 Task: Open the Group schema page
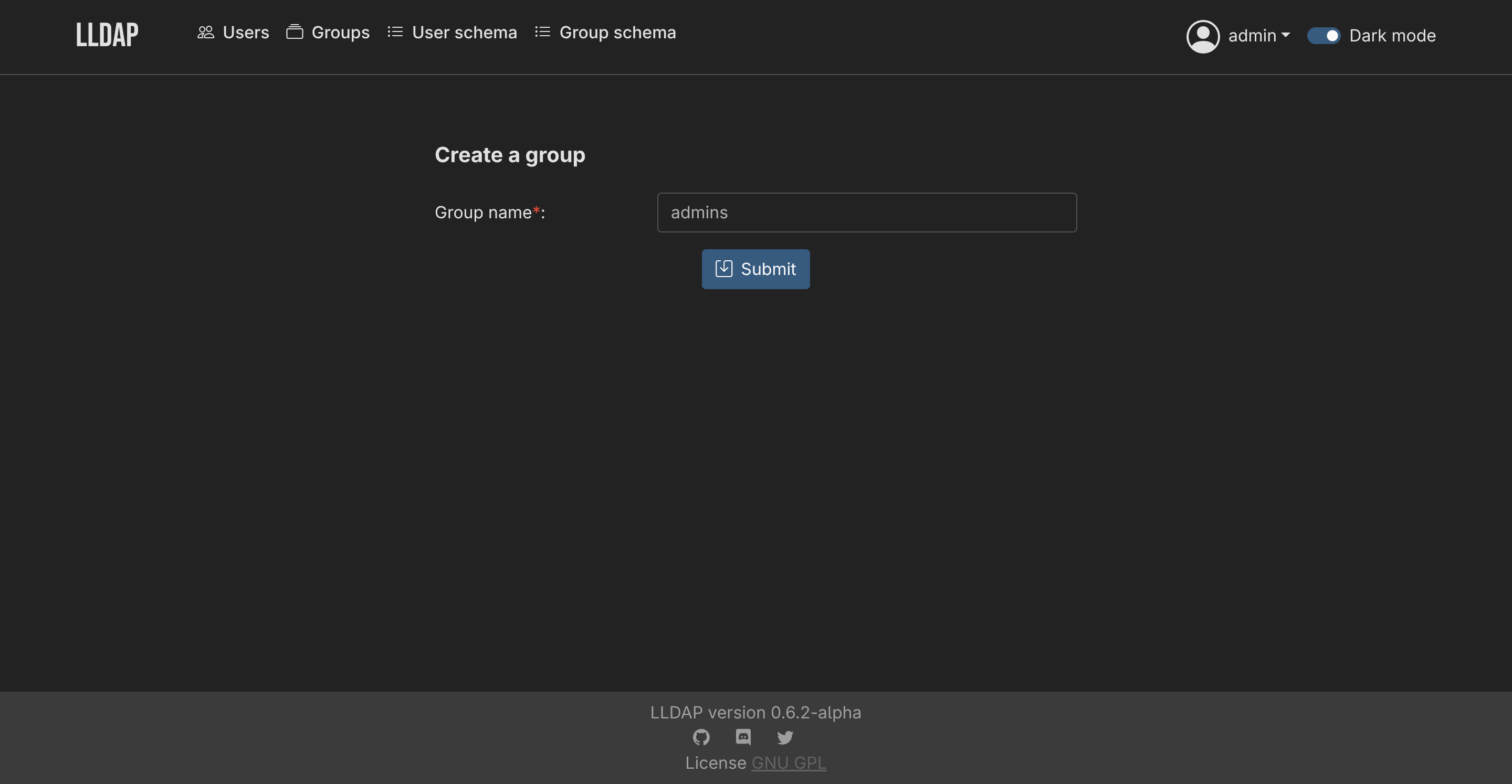(618, 33)
